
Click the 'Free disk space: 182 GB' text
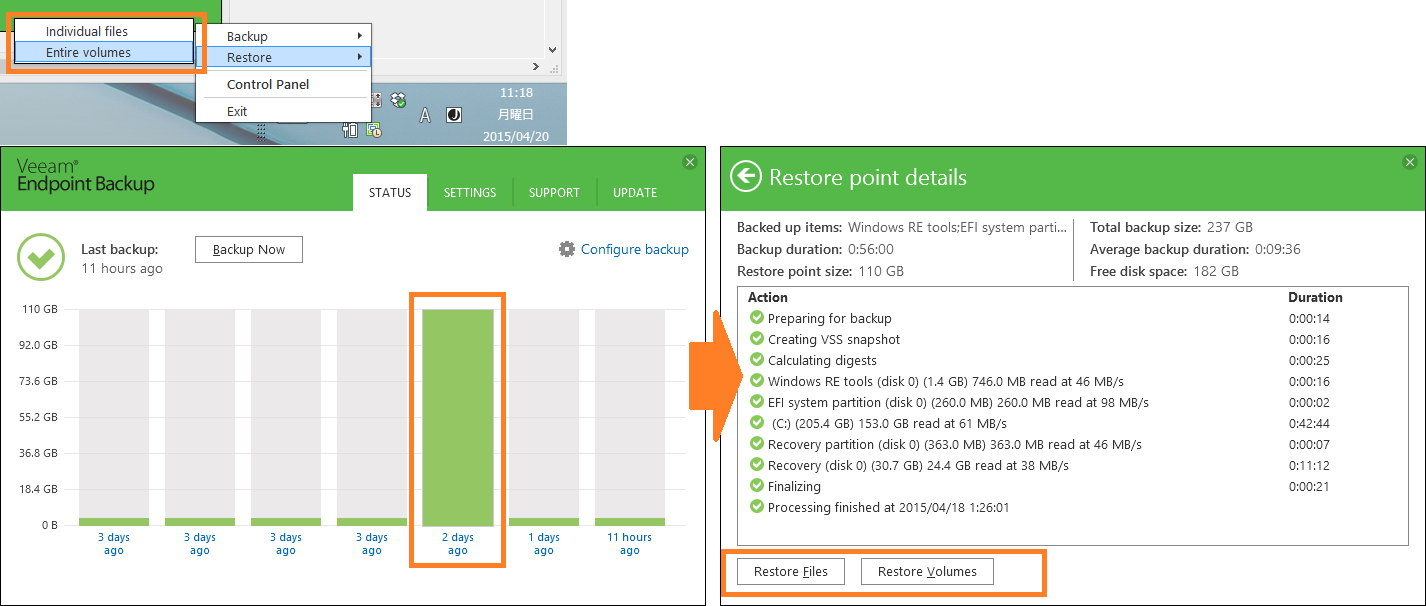1164,271
